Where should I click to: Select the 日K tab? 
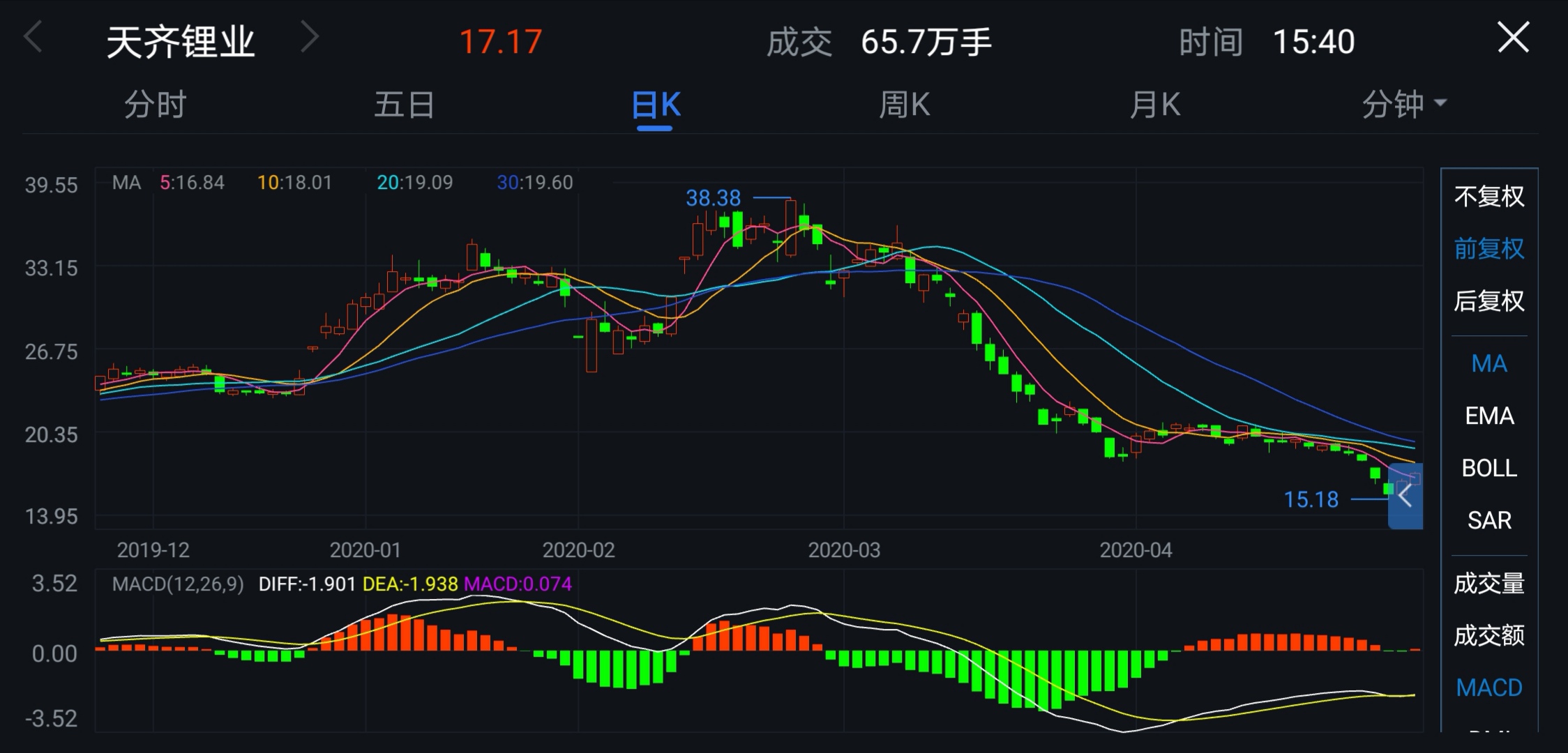click(x=655, y=106)
